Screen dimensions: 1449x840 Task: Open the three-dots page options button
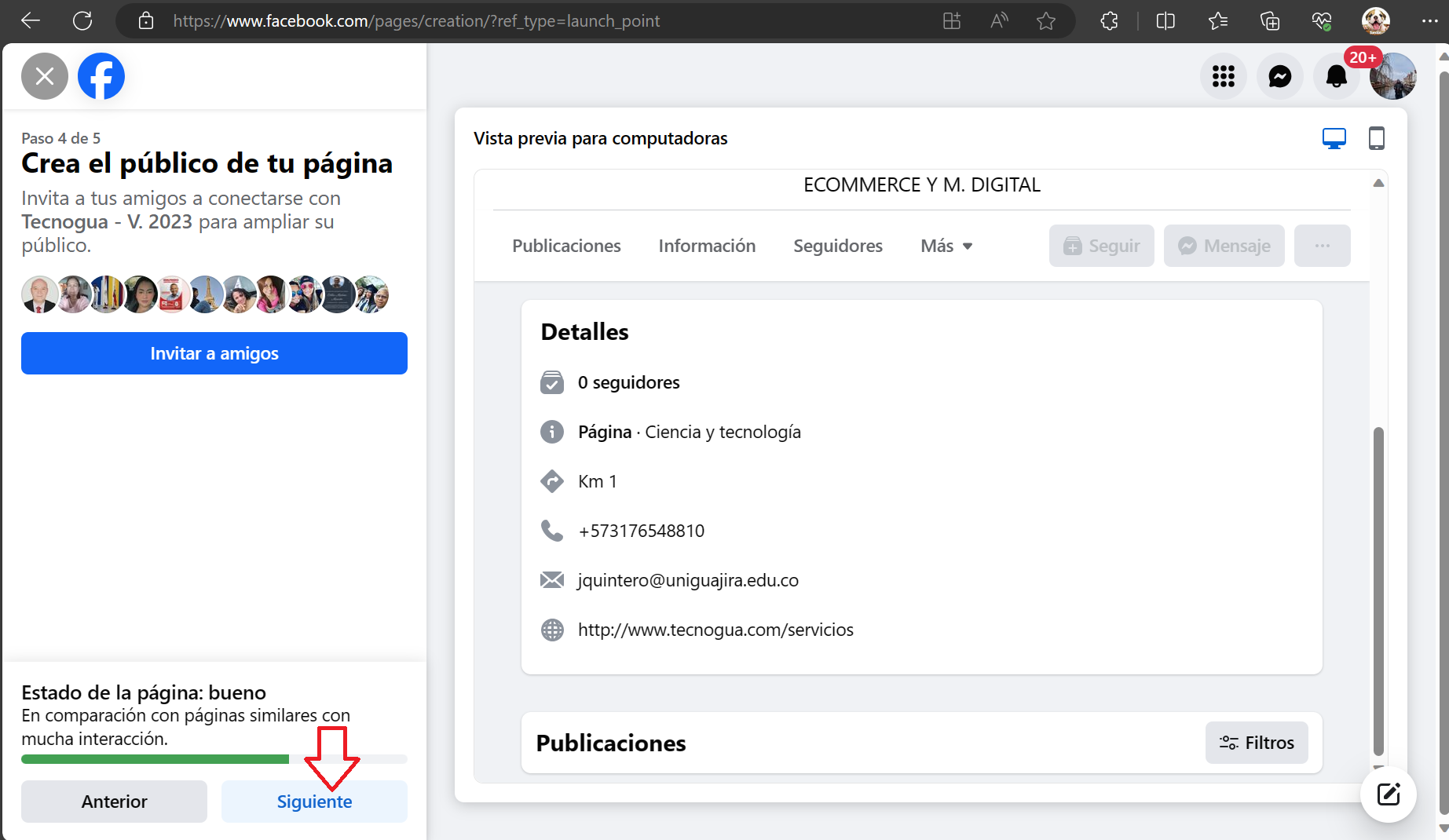pos(1322,246)
